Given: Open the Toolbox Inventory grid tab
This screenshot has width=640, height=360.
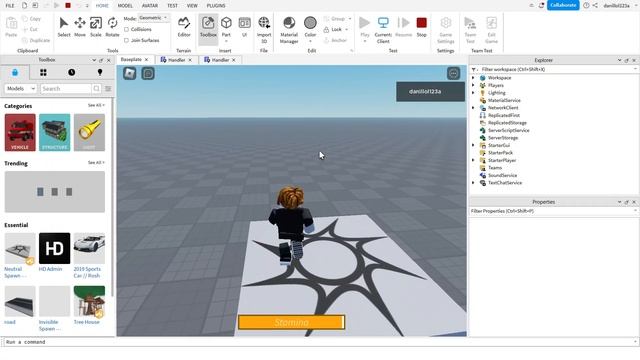Looking at the screenshot, I should click(43, 72).
